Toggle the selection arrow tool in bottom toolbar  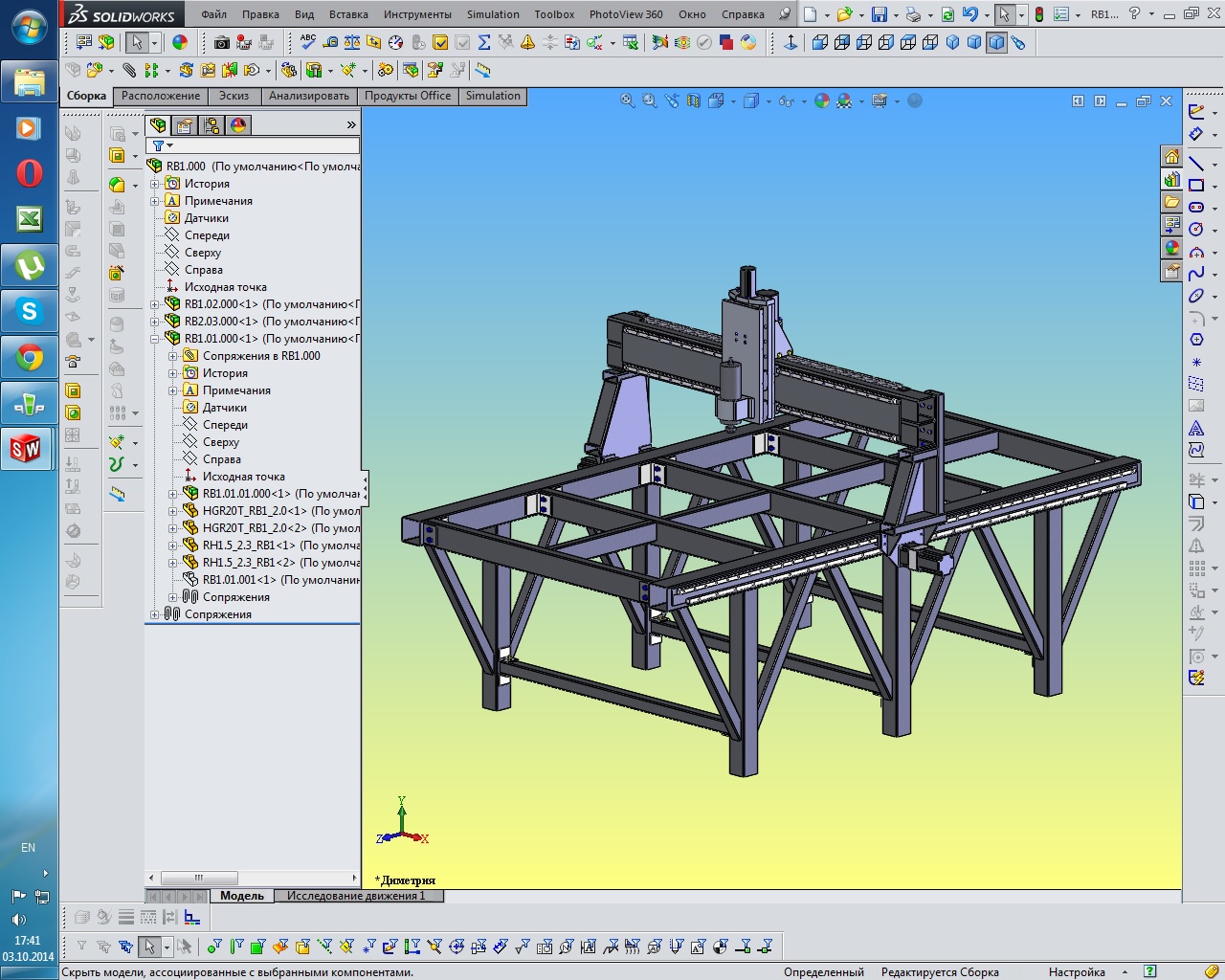[148, 947]
